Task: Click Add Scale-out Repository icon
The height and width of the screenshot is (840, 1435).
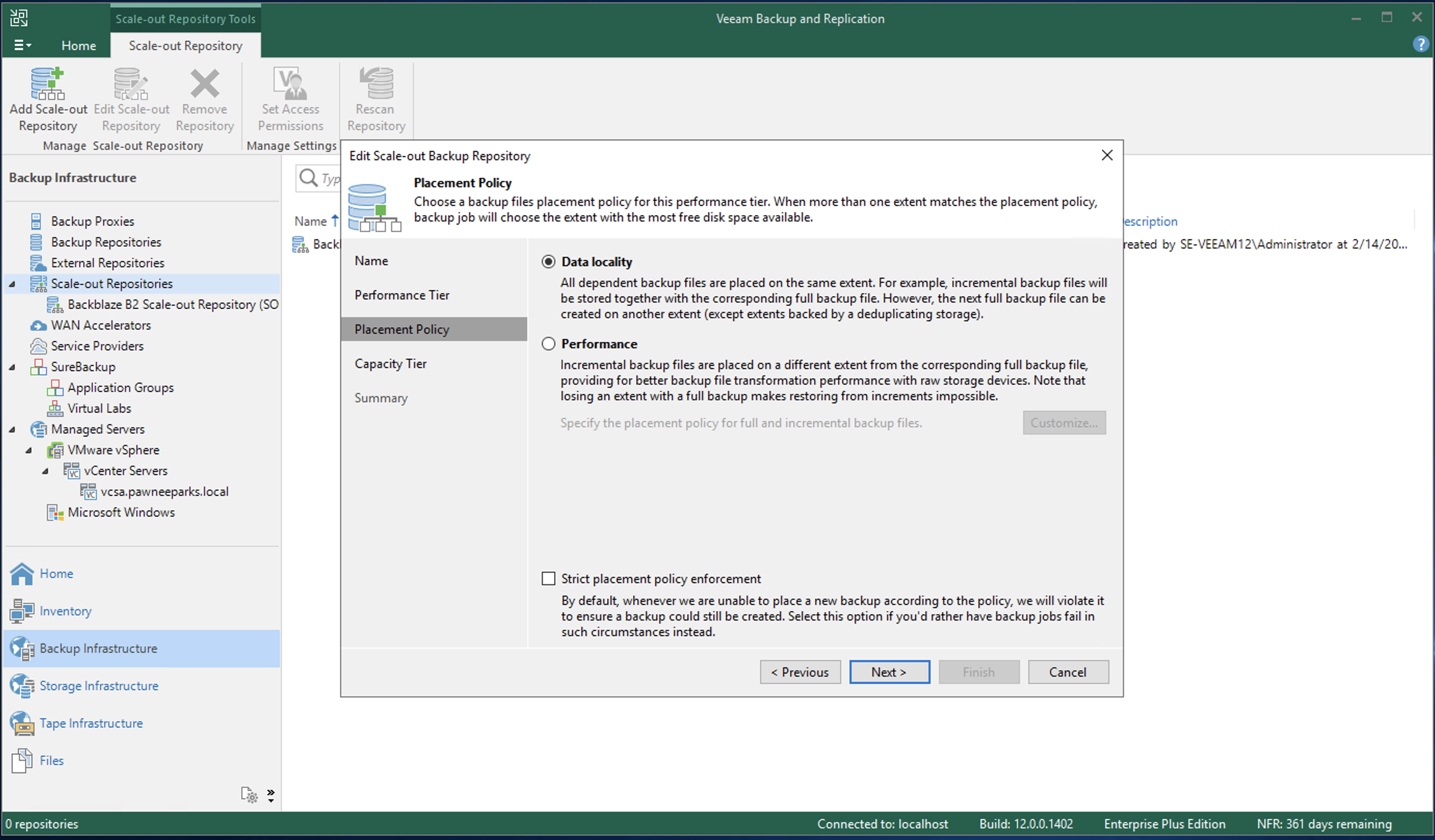Action: (48, 83)
